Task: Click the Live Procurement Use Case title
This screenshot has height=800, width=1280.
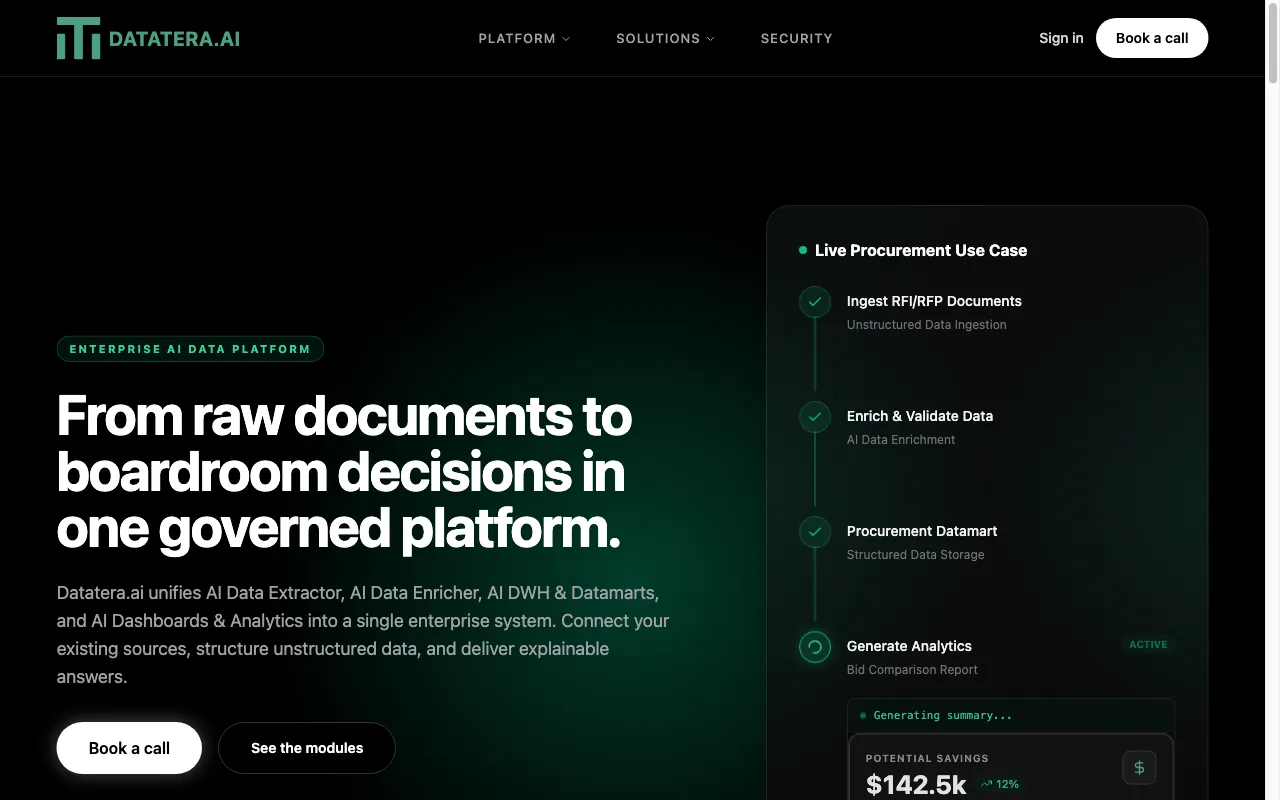Action: [x=921, y=250]
